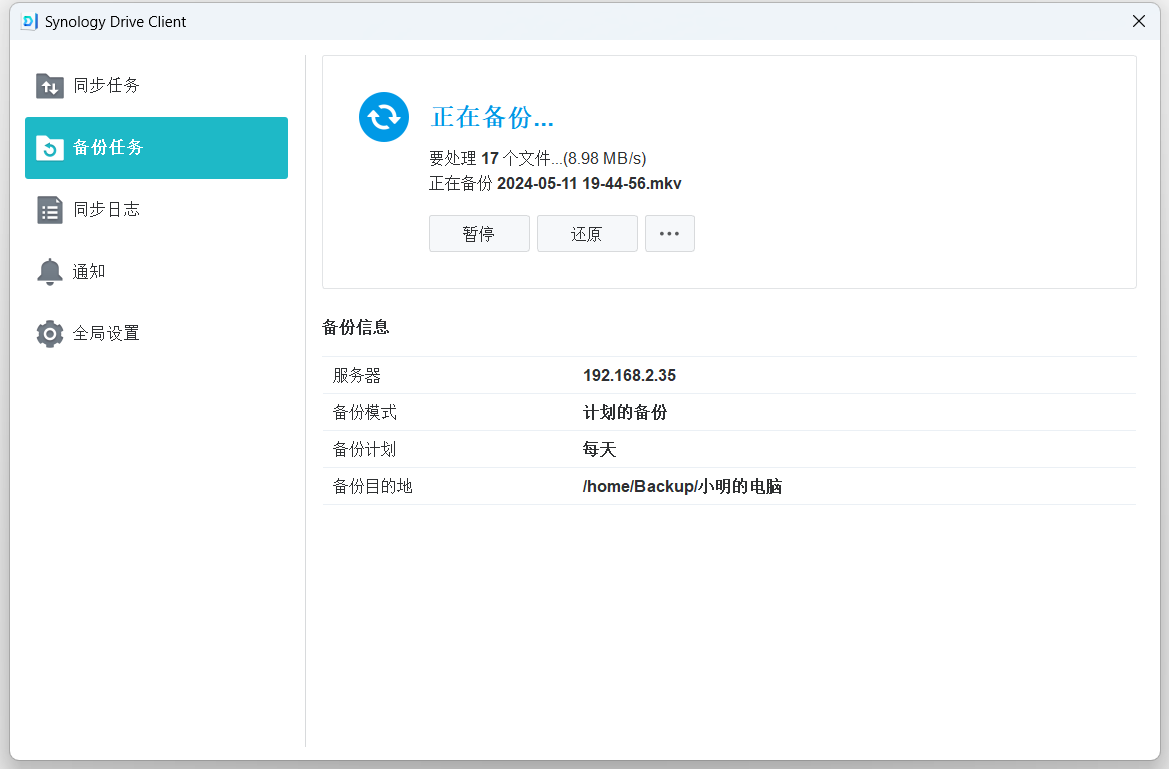
Task: Click the blue circular backup status icon
Action: pyautogui.click(x=384, y=117)
